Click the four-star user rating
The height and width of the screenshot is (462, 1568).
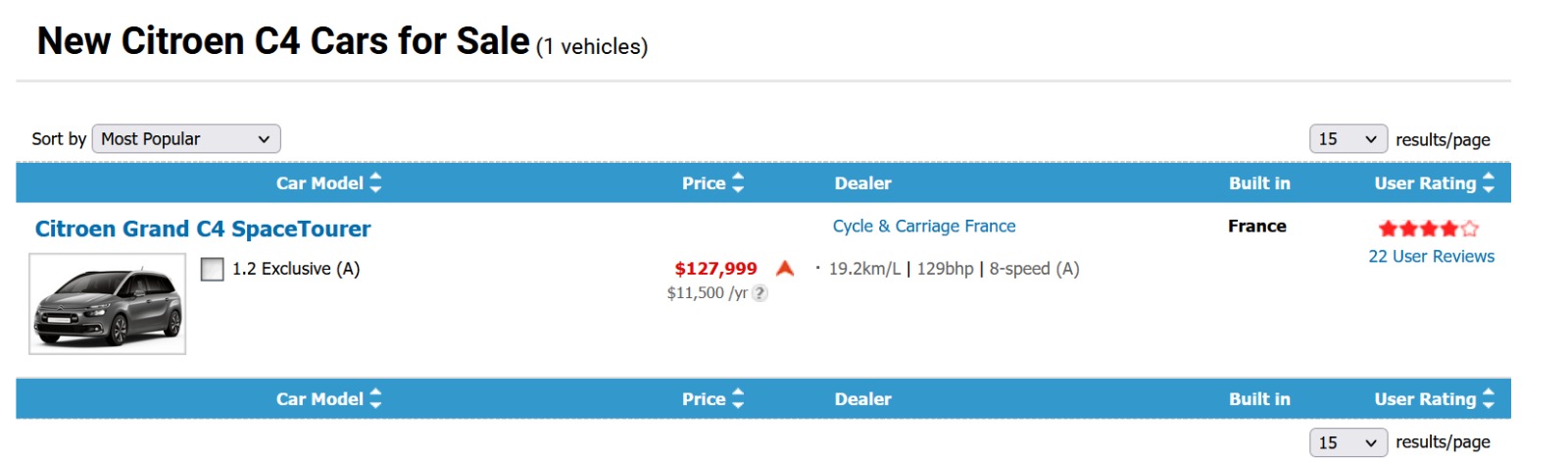1428,230
